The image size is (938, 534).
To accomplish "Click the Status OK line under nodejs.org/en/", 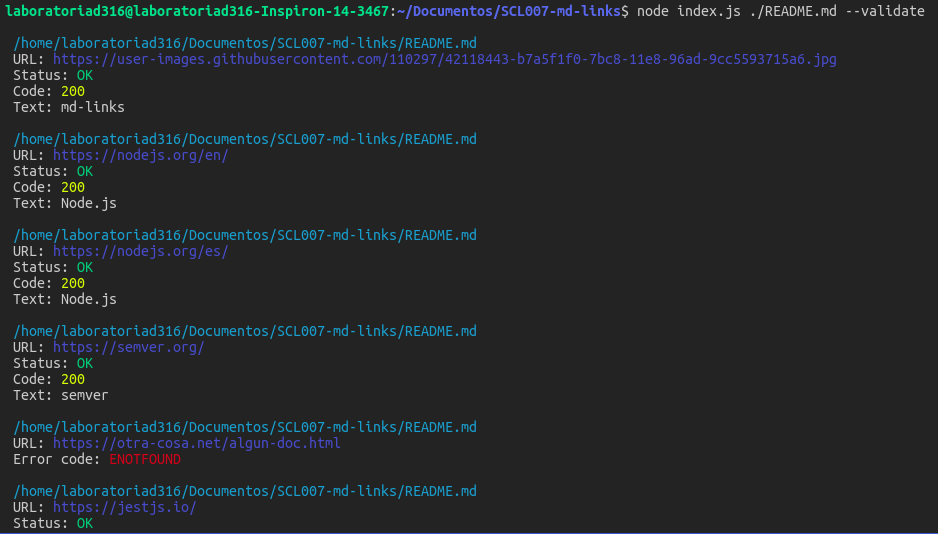I will point(53,171).
